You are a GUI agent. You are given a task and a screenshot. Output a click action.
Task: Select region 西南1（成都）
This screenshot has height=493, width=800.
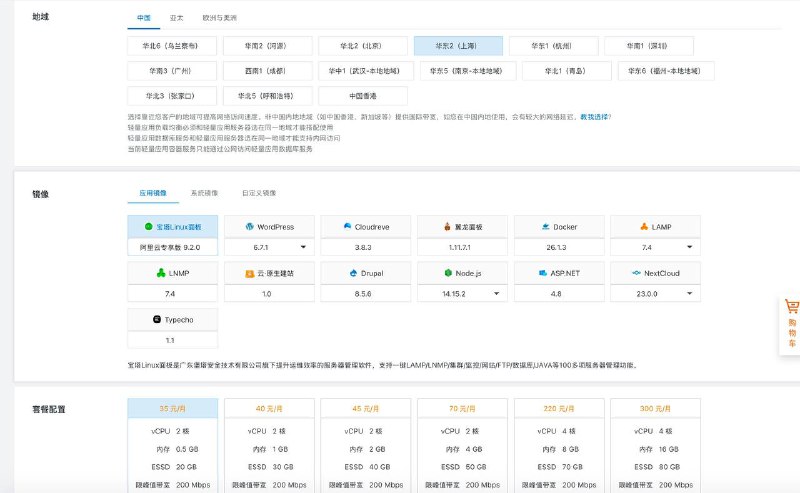pyautogui.click(x=267, y=71)
